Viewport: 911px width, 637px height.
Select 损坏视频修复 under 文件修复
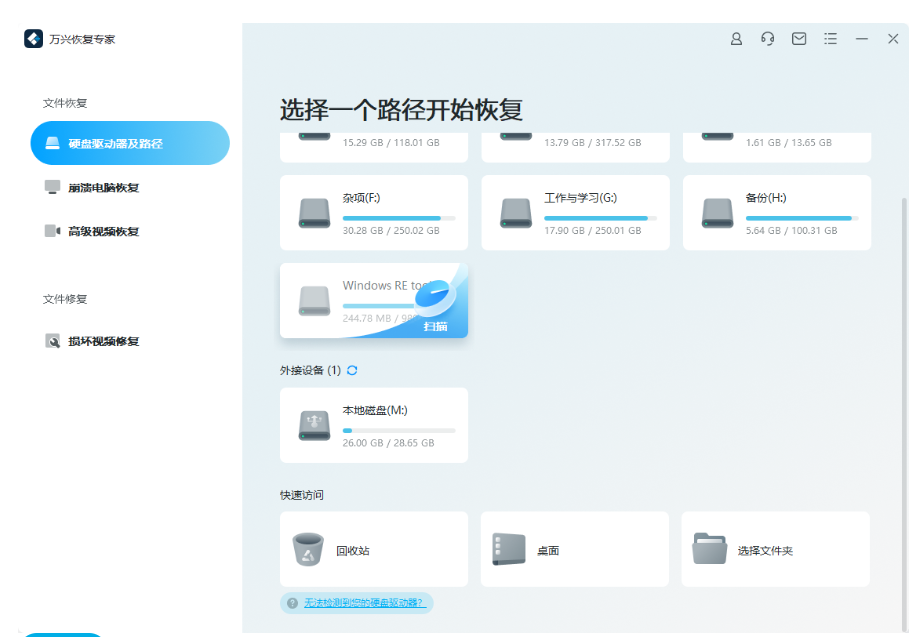click(x=100, y=340)
